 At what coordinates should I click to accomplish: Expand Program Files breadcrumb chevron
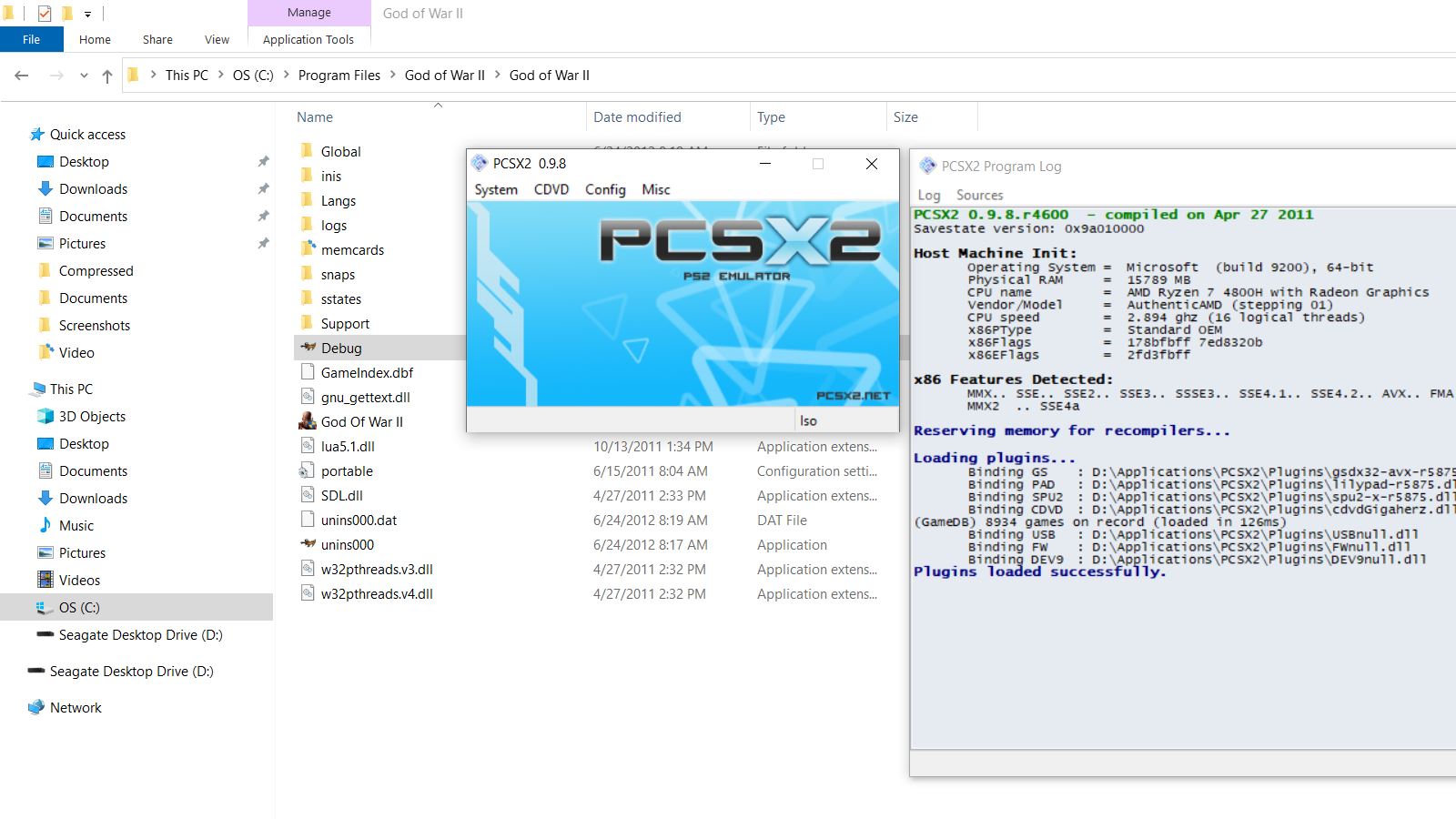tap(393, 76)
